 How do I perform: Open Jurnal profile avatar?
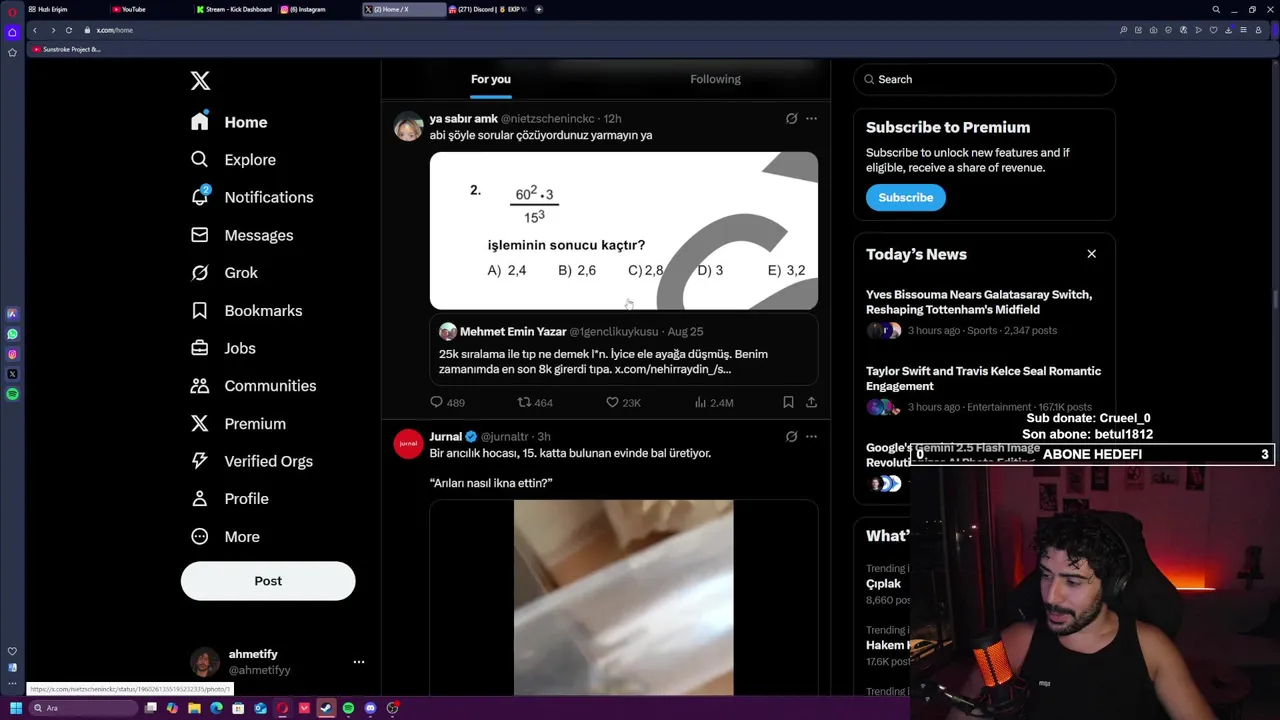coord(409,444)
